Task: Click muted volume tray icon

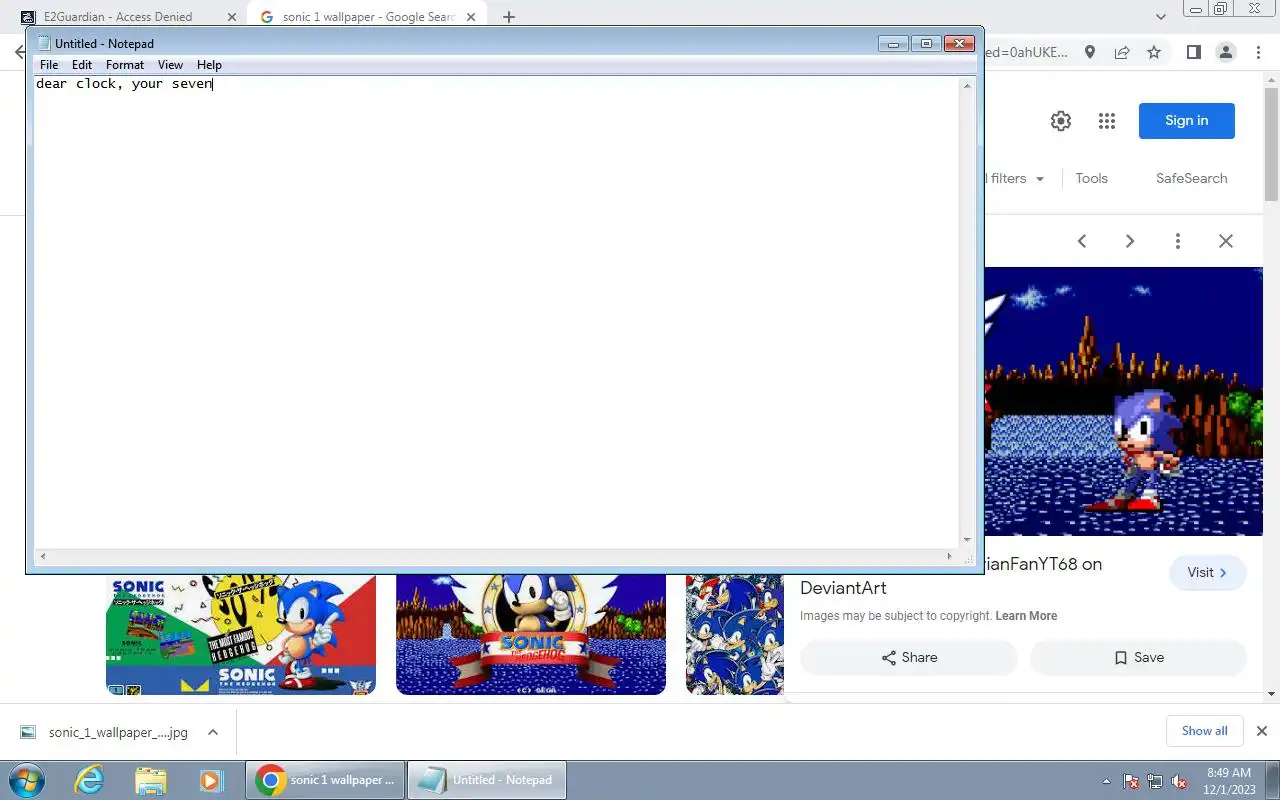Action: pyautogui.click(x=1179, y=781)
